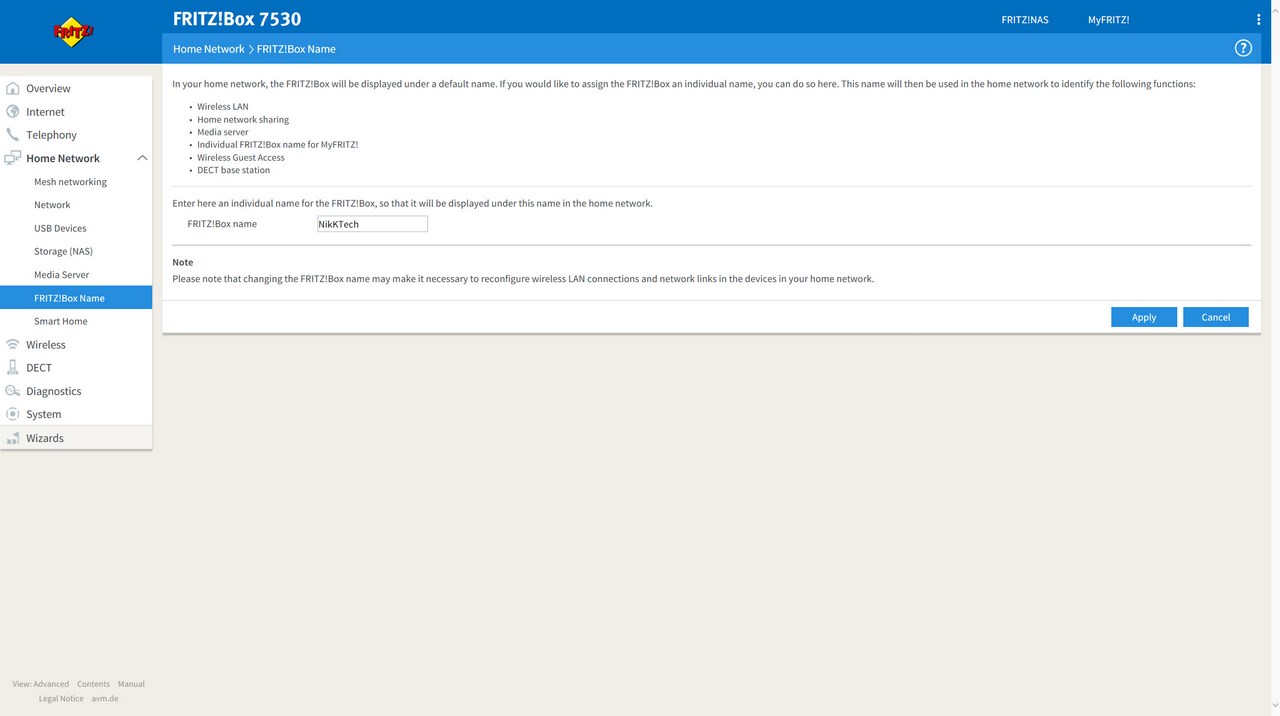Screen dimensions: 1280x716
Task: Click the System gear icon
Action: pos(13,414)
